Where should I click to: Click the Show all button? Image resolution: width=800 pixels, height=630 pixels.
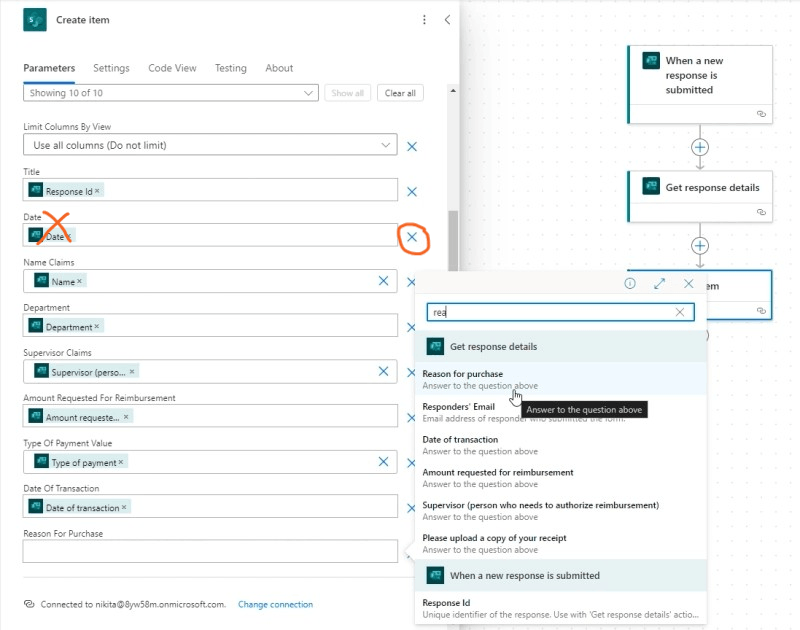click(x=347, y=93)
